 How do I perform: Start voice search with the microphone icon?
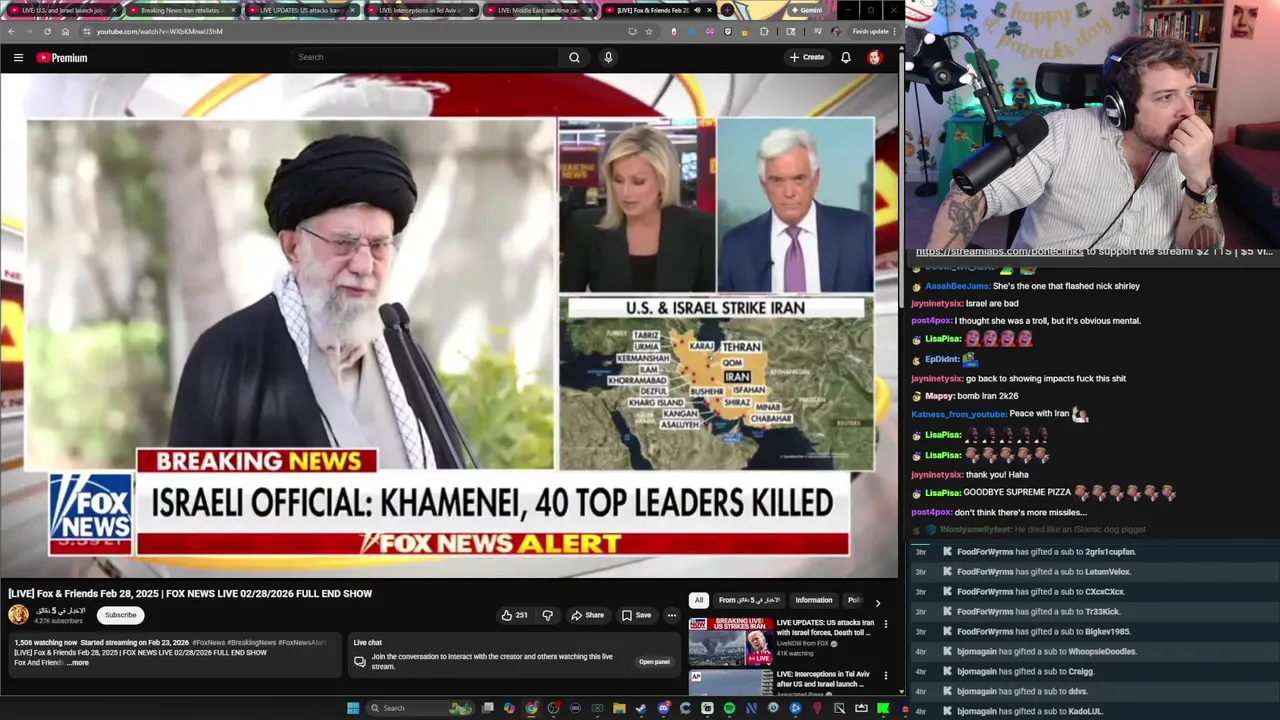(x=608, y=57)
